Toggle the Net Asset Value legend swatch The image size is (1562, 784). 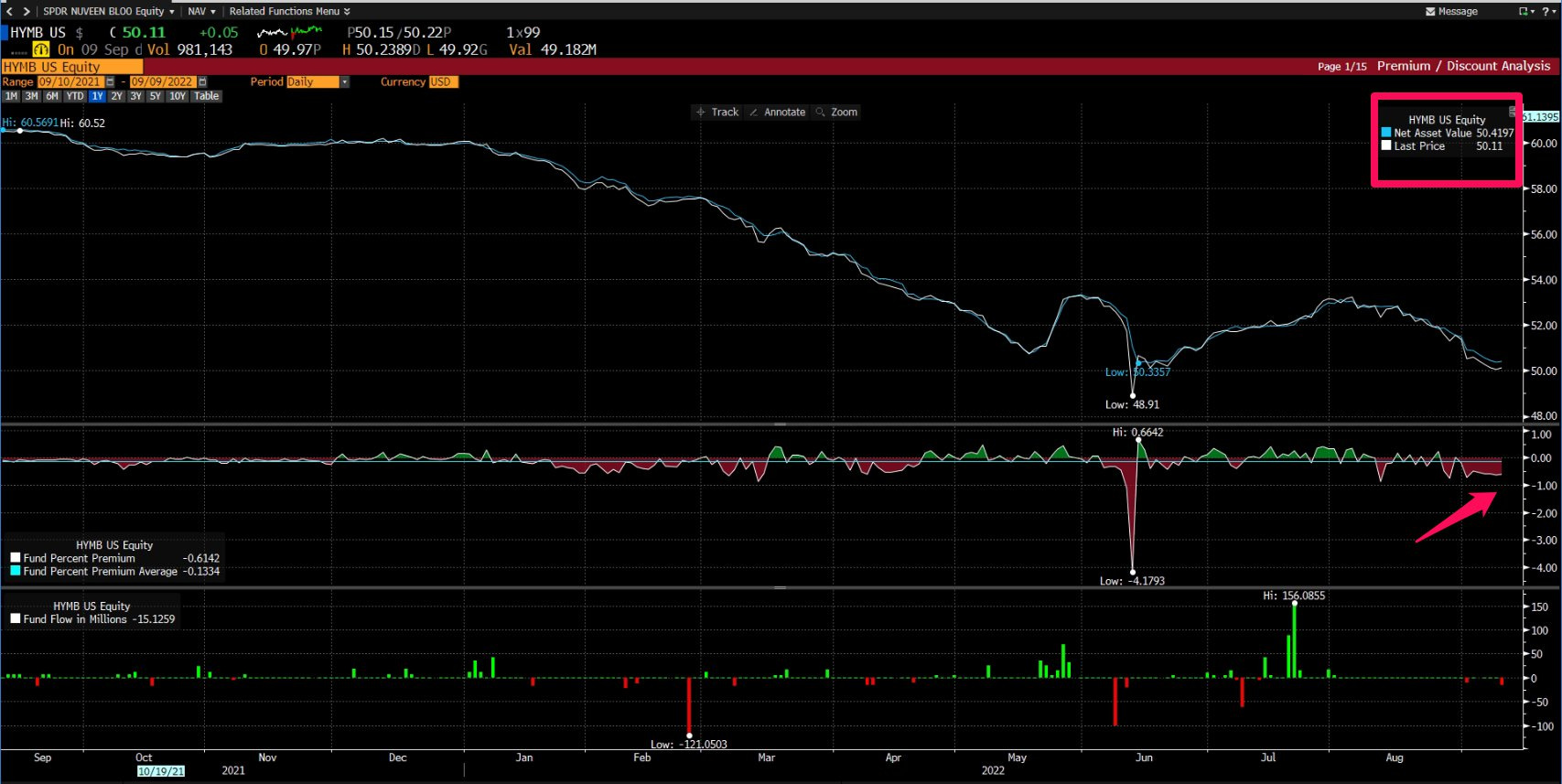point(1386,133)
